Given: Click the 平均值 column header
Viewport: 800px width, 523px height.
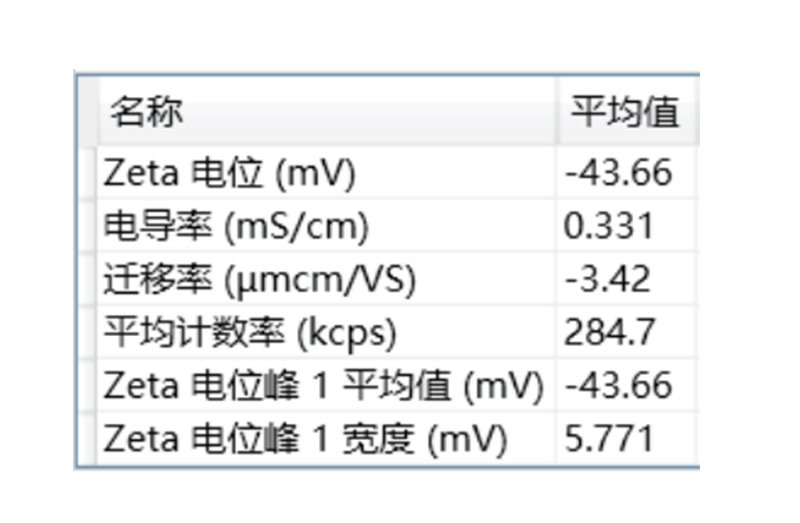Looking at the screenshot, I should tap(625, 111).
